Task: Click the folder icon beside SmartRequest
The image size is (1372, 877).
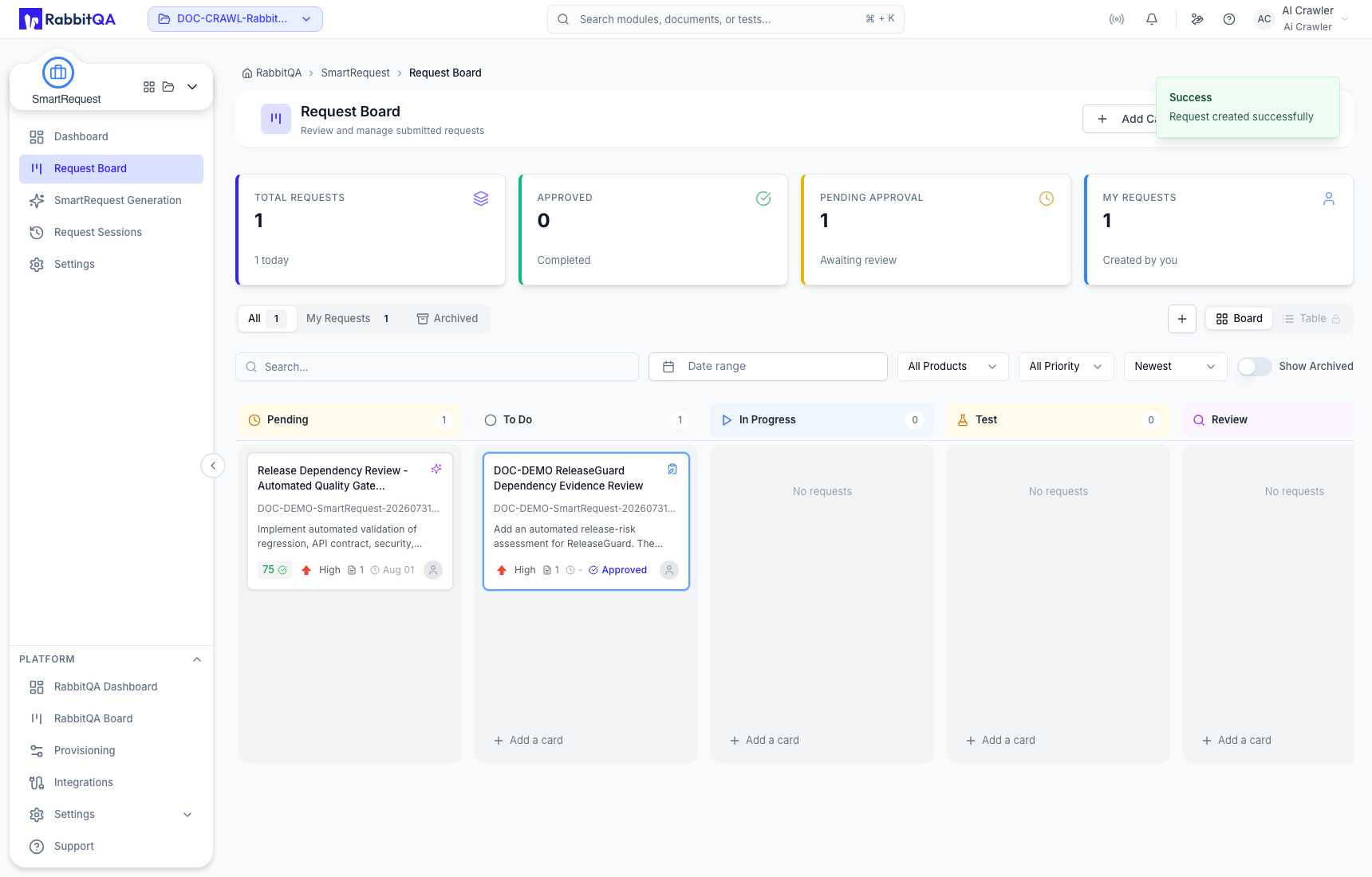Action: pos(168,87)
